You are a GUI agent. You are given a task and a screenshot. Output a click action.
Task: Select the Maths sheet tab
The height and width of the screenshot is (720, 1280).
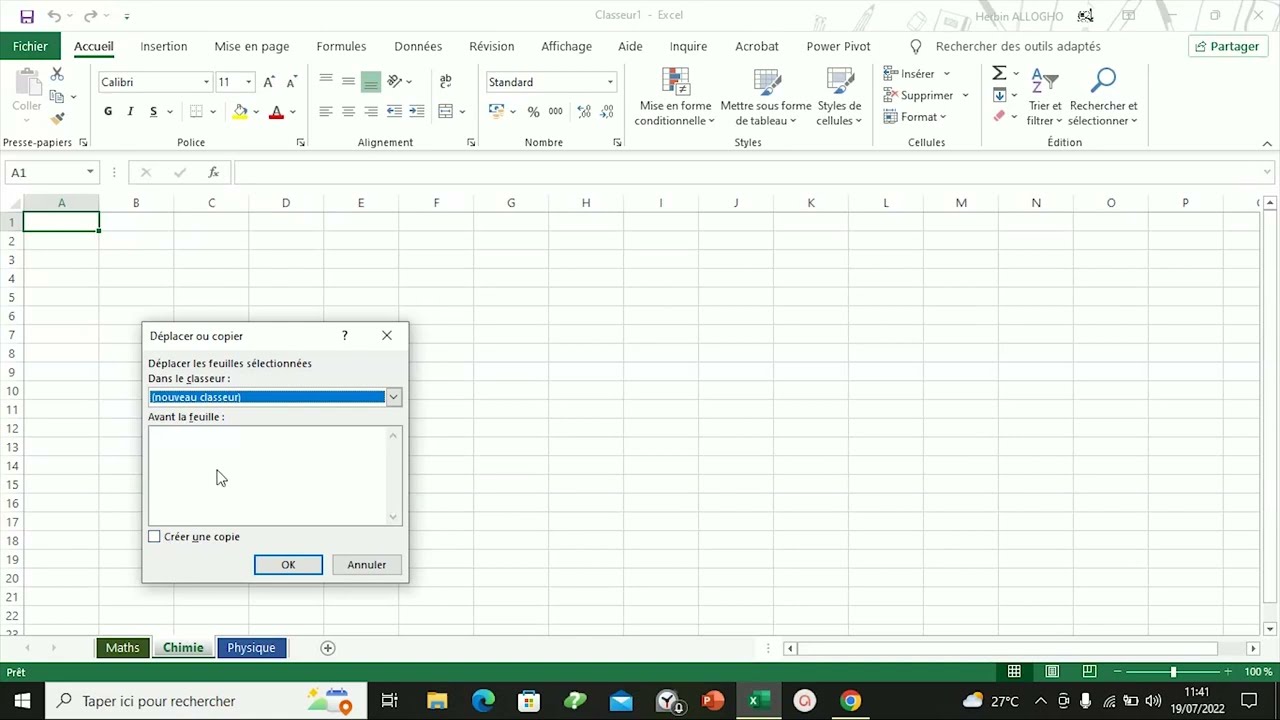coord(123,648)
